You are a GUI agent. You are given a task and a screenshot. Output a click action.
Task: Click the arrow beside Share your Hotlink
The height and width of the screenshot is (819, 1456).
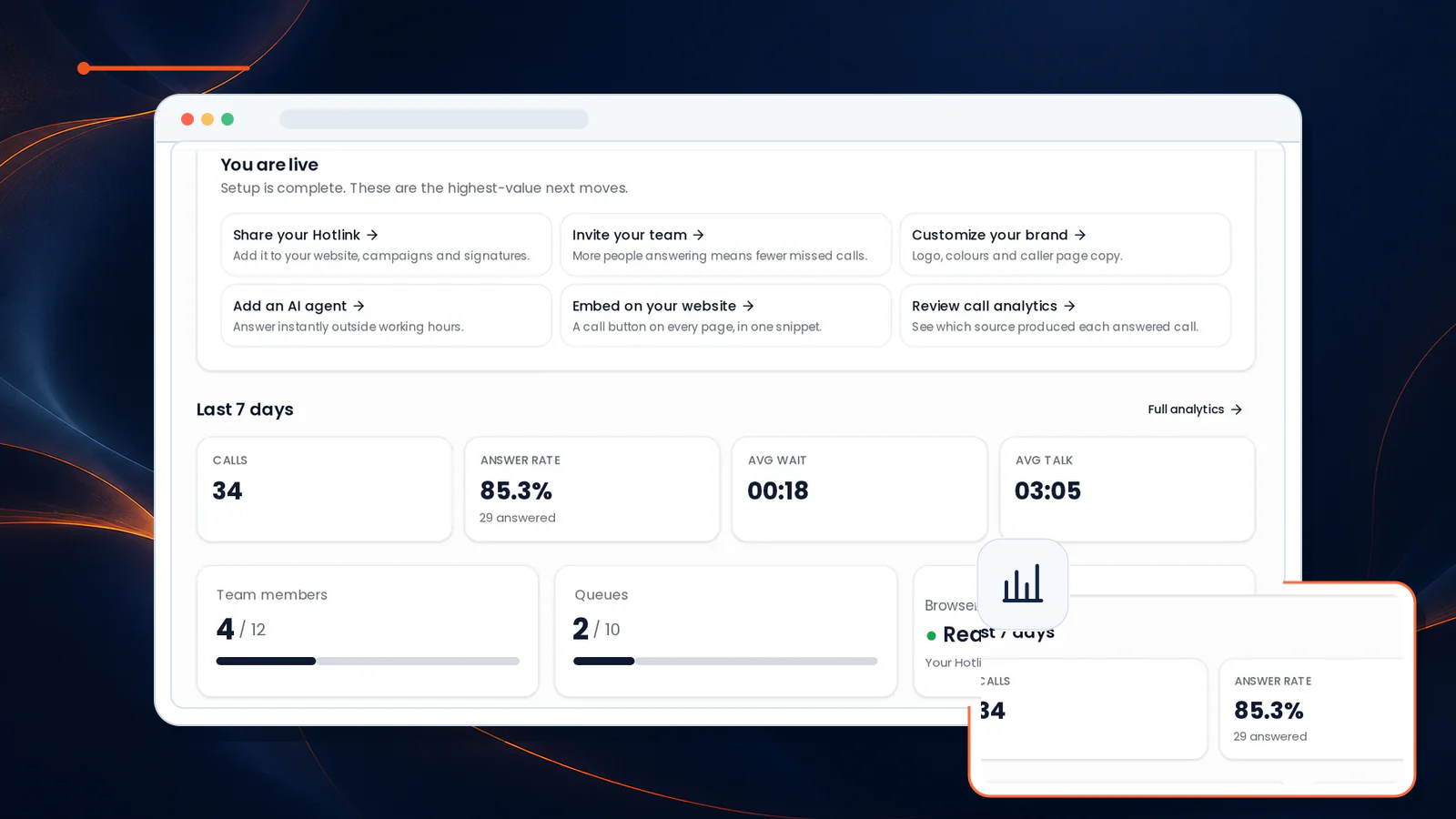[x=372, y=235]
